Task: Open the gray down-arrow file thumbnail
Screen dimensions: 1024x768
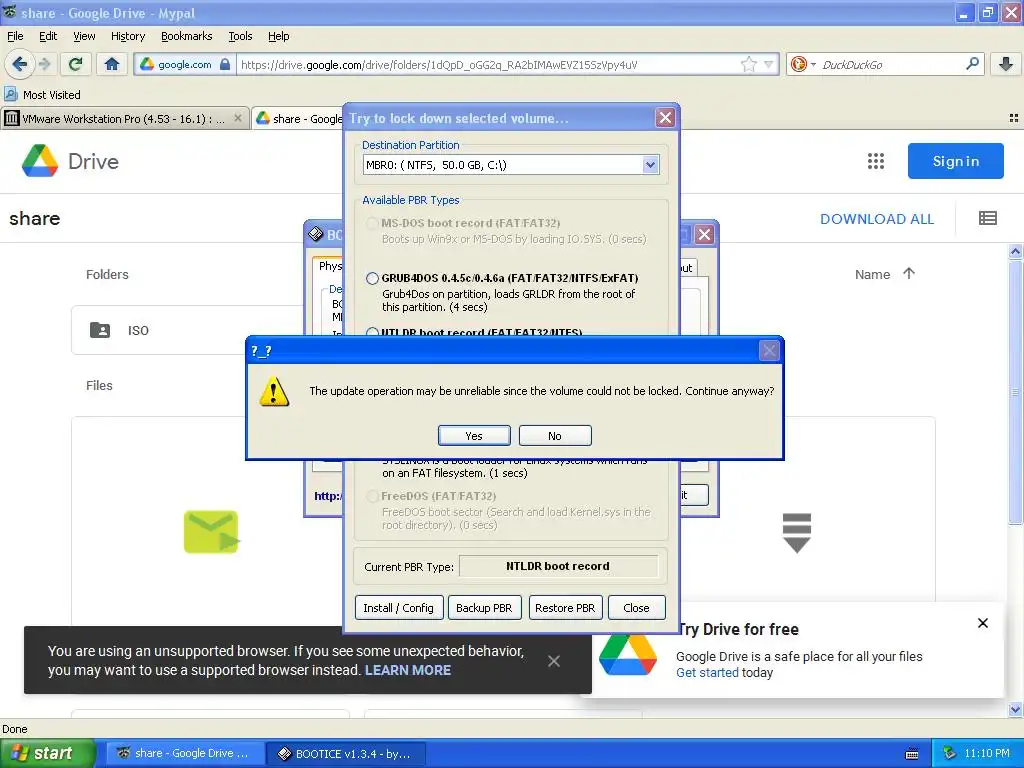Action: coord(797,532)
